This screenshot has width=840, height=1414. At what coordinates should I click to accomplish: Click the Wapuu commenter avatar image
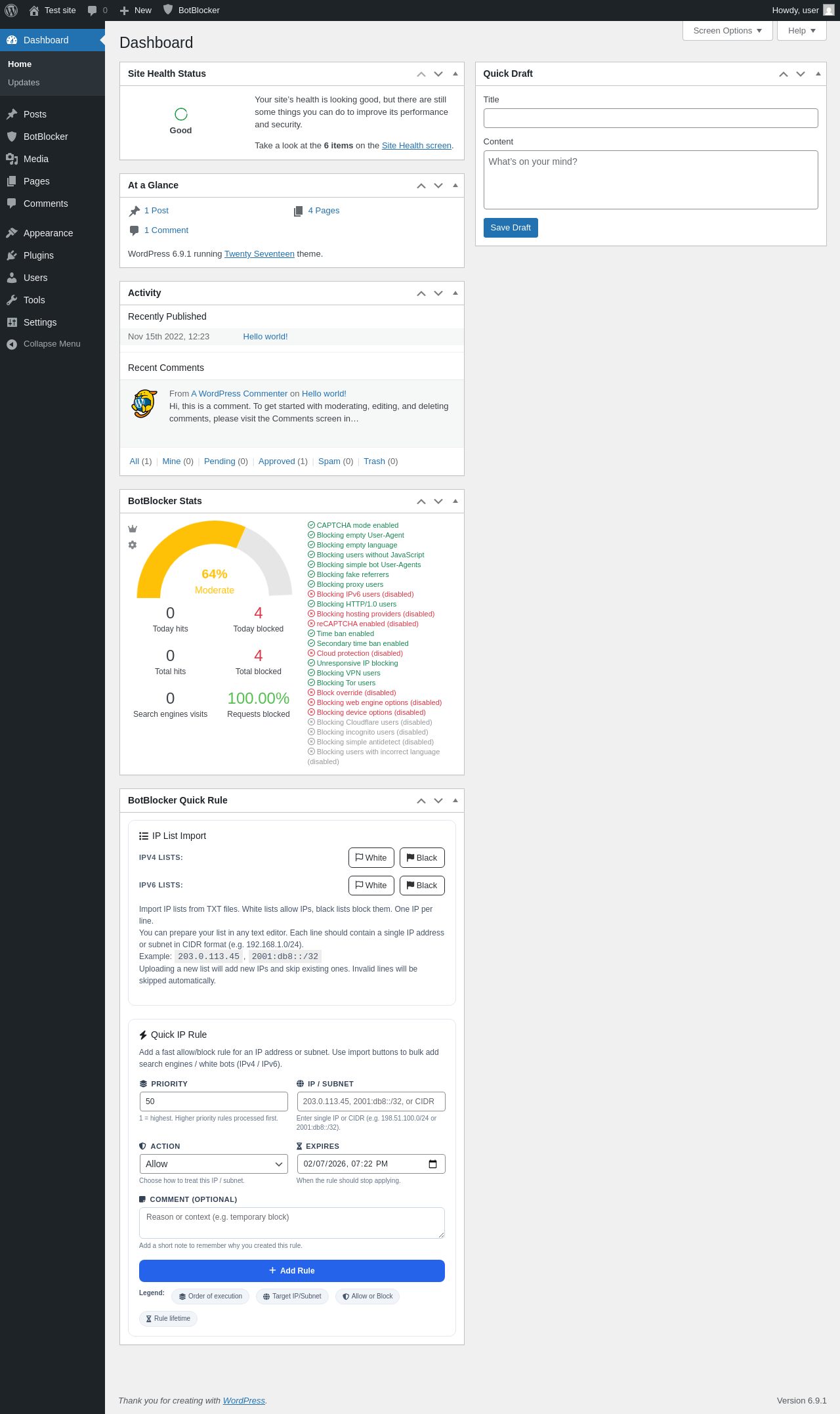pos(144,404)
